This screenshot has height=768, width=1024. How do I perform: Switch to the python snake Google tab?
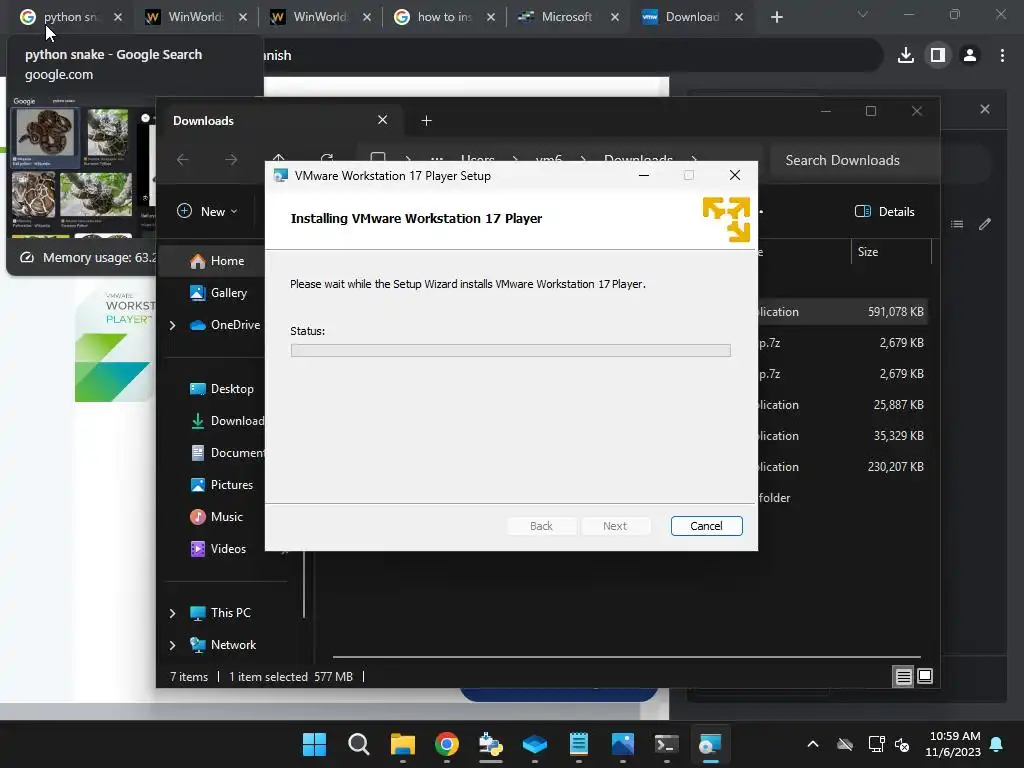[60, 17]
